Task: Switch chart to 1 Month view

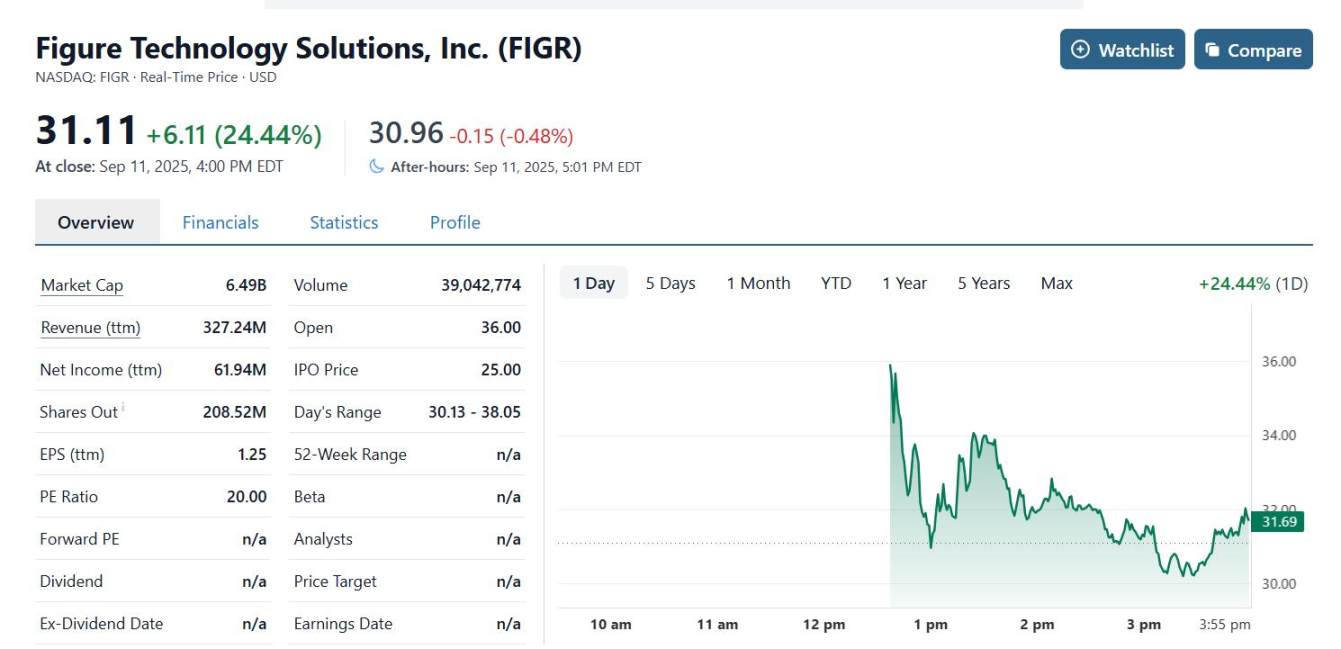Action: (x=758, y=283)
